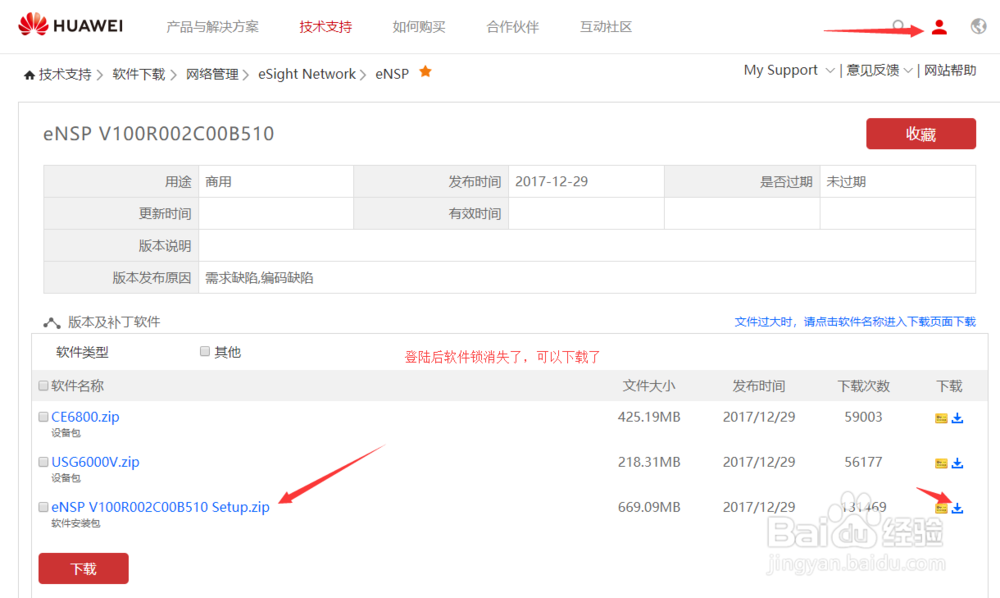Click the eNSP V100R002C00B510 page title
This screenshot has height=598, width=1000.
(x=158, y=134)
